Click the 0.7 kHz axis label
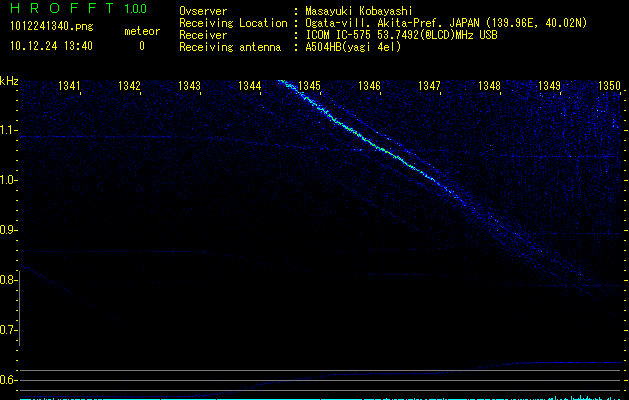Image resolution: width=629 pixels, height=400 pixels. (x=9, y=330)
